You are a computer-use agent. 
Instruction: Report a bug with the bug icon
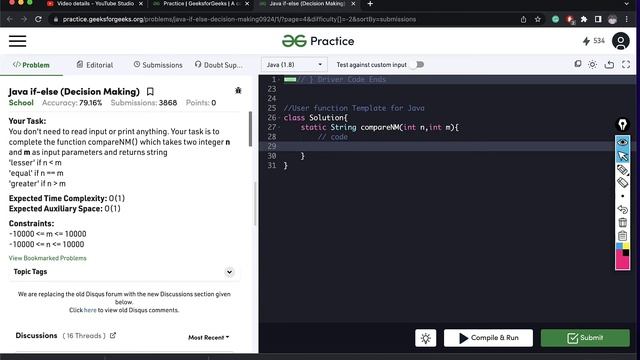[x=238, y=91]
